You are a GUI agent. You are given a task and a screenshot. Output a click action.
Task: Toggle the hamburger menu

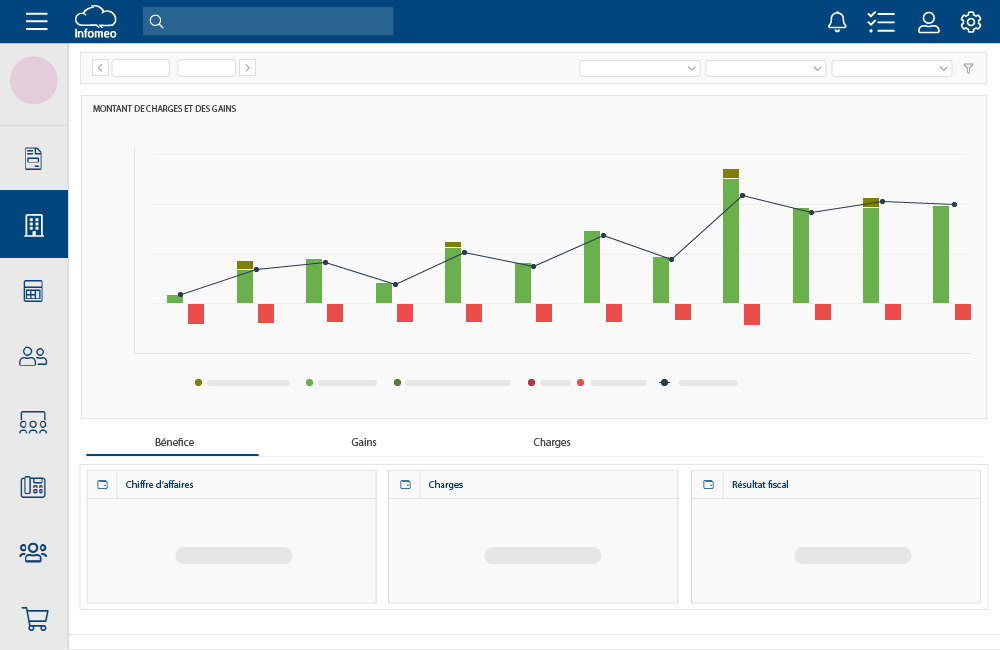coord(37,21)
